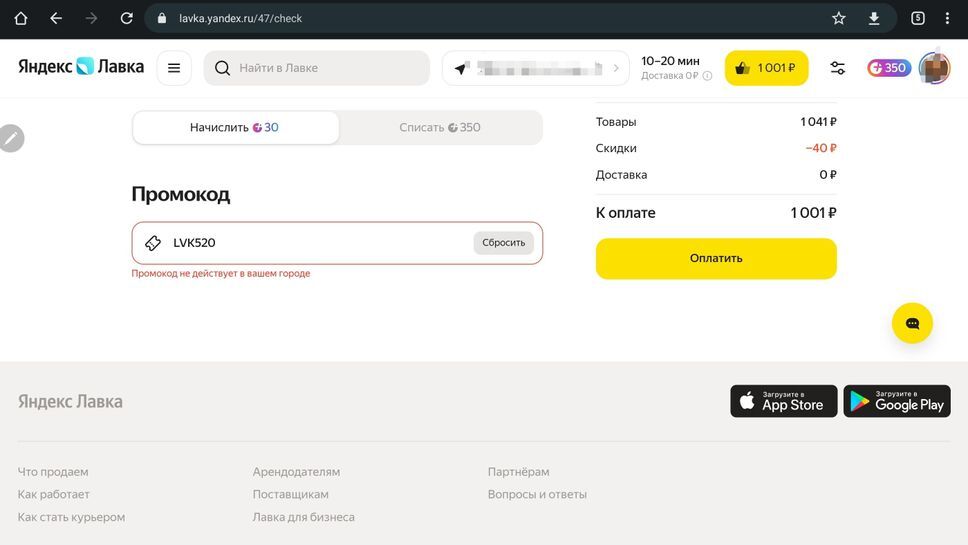968x545 pixels.
Task: Show delivery cost info icon
Action: 707,76
